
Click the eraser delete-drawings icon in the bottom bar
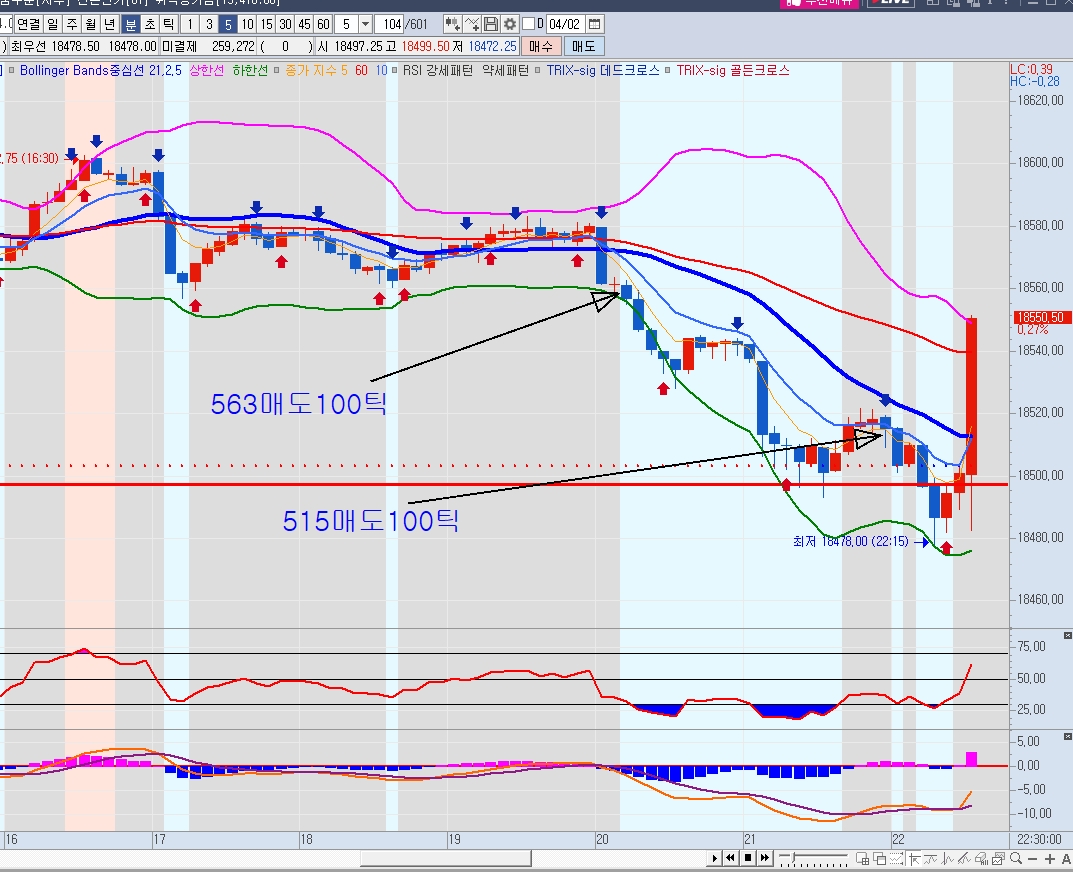point(981,859)
